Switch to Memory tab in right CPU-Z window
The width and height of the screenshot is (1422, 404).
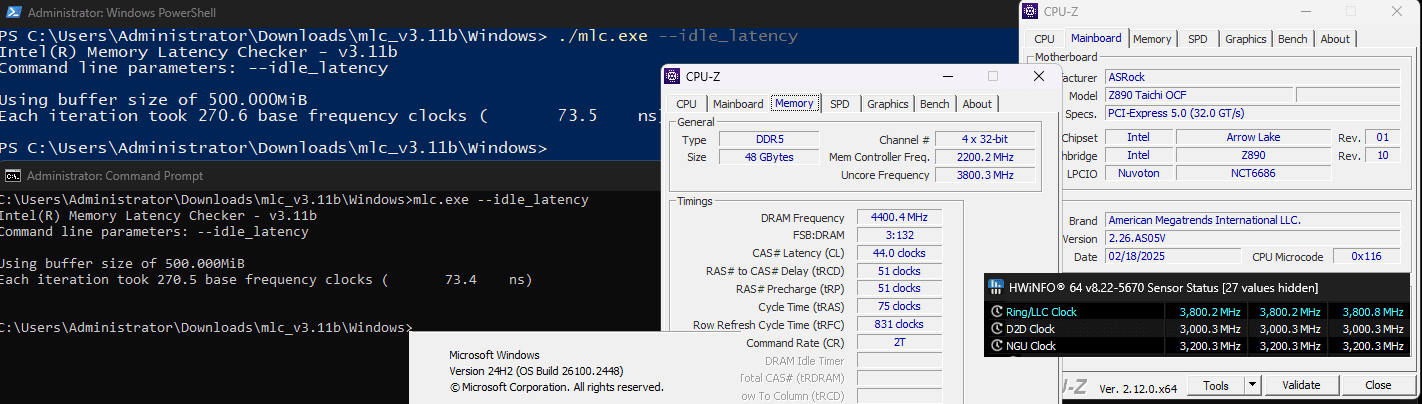tap(1152, 39)
